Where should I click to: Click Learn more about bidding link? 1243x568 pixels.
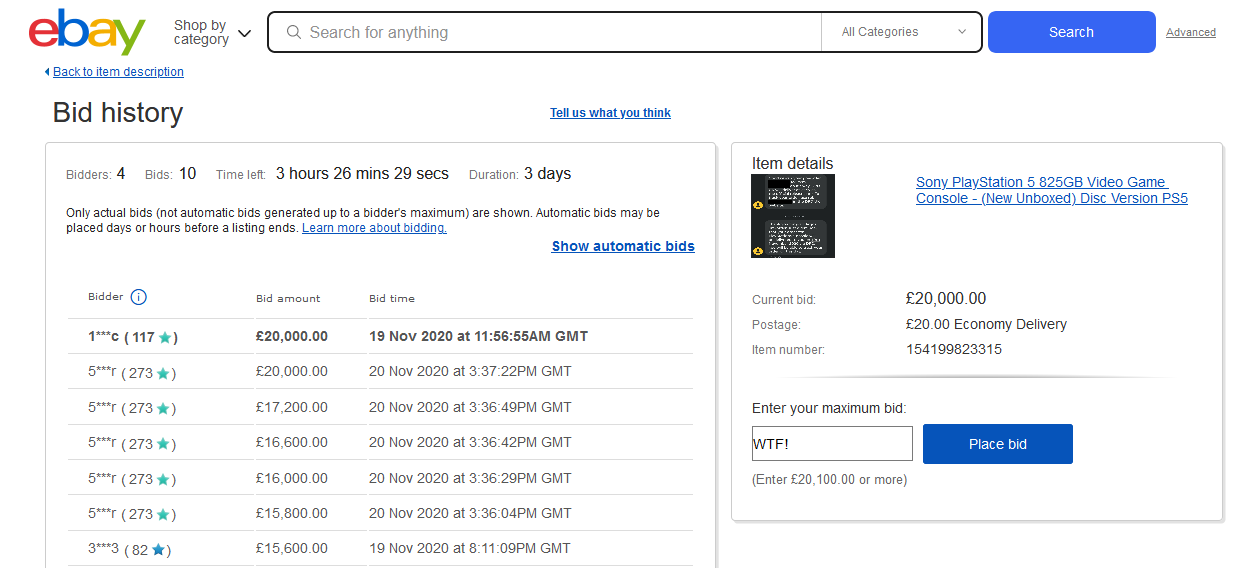tap(374, 228)
